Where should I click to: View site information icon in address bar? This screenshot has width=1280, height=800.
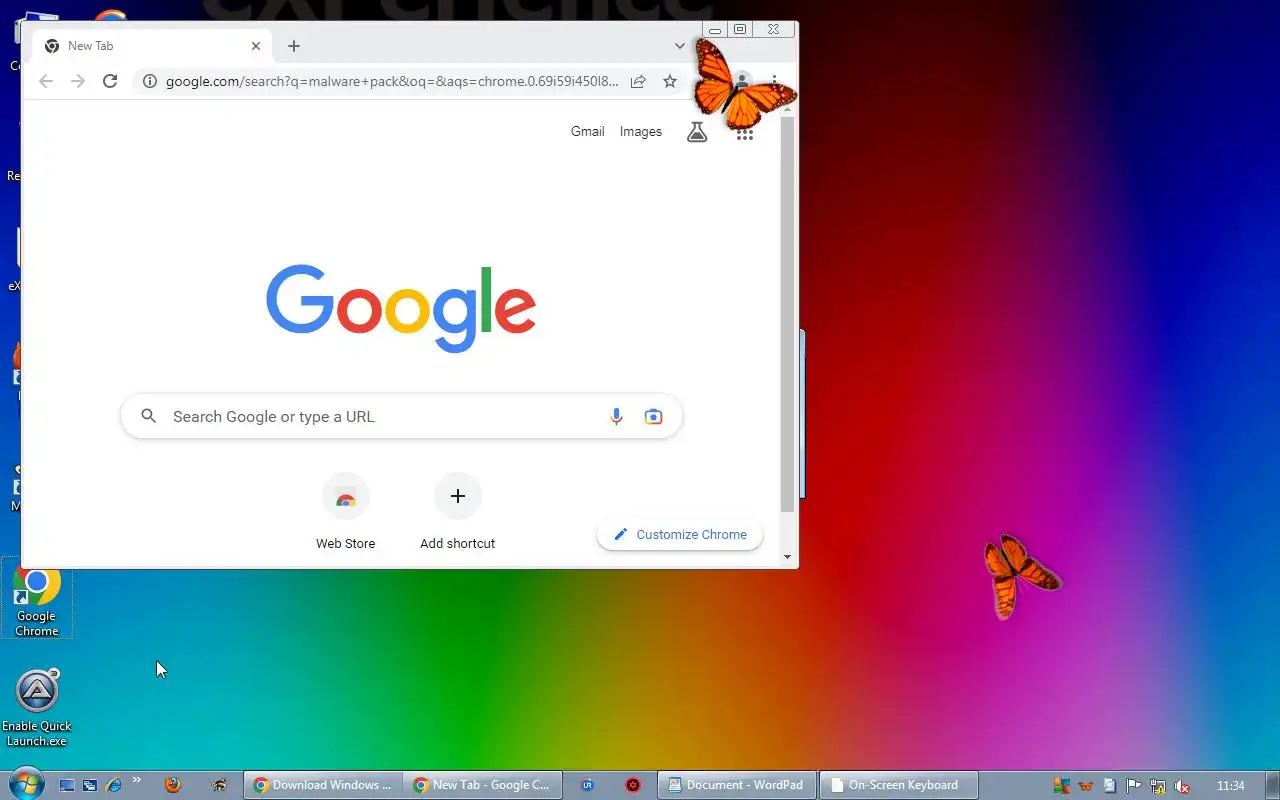[149, 81]
